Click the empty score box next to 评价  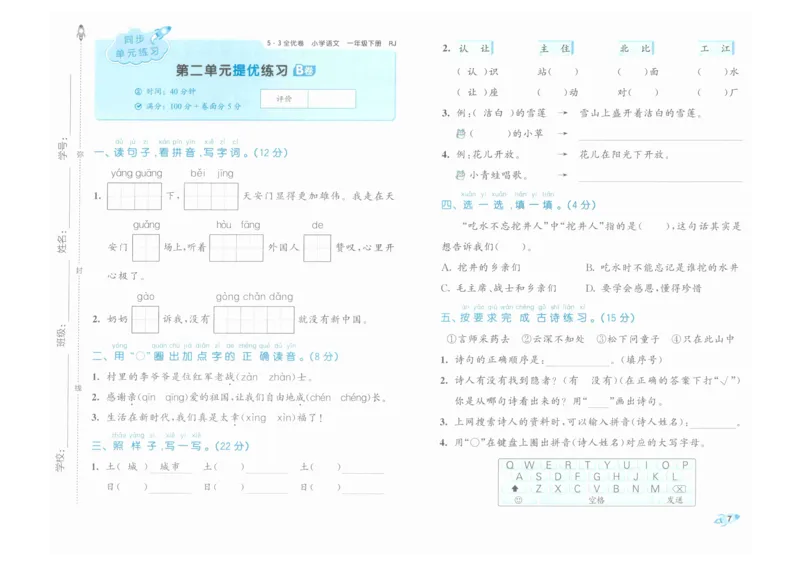click(x=332, y=99)
